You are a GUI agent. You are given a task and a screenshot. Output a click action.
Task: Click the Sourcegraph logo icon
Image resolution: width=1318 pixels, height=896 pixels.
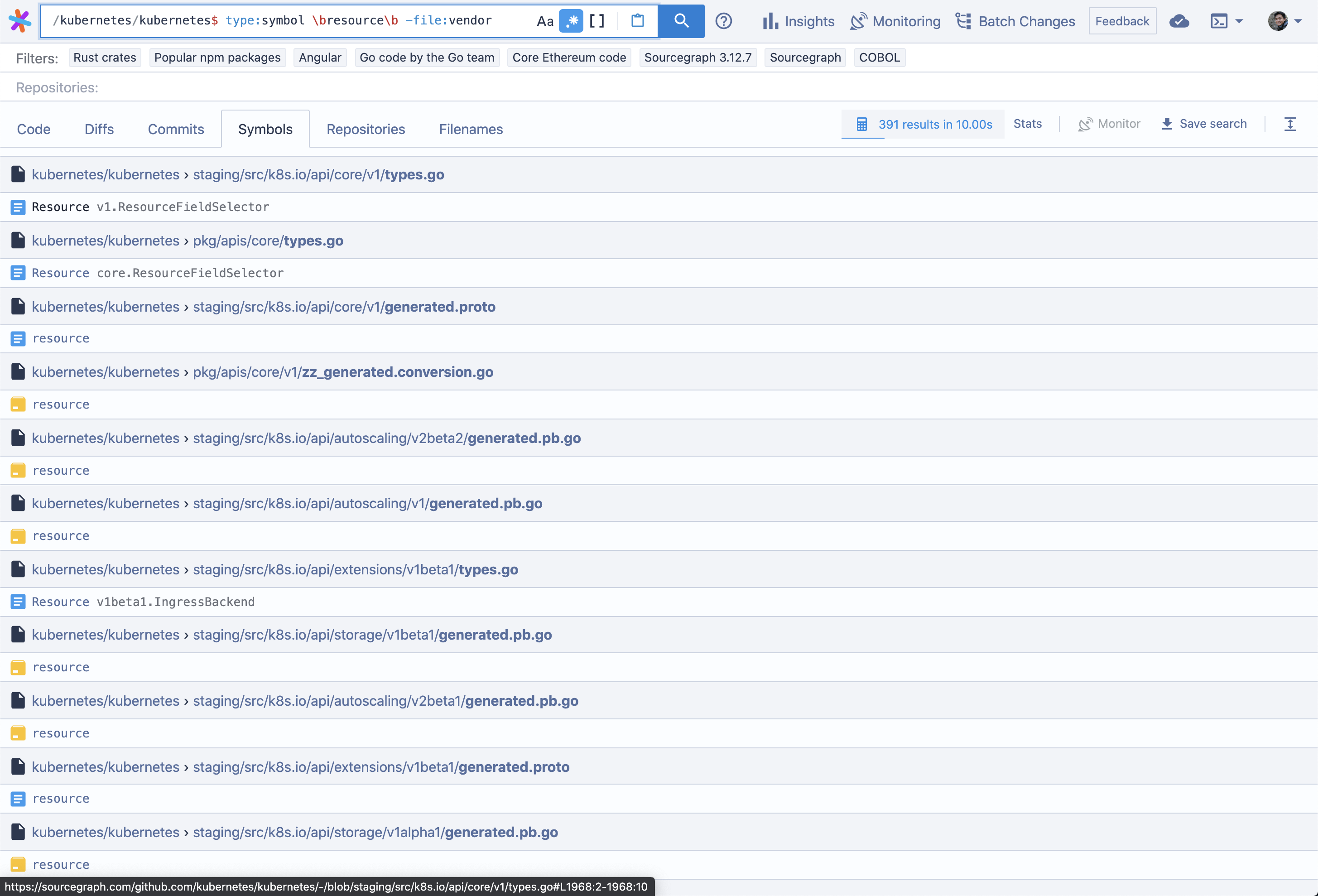pos(20,21)
